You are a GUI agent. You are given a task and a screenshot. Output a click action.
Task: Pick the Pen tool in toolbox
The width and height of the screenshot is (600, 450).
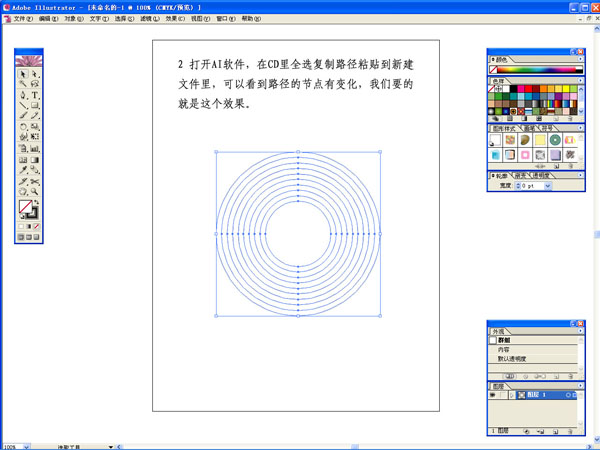pyautogui.click(x=23, y=95)
